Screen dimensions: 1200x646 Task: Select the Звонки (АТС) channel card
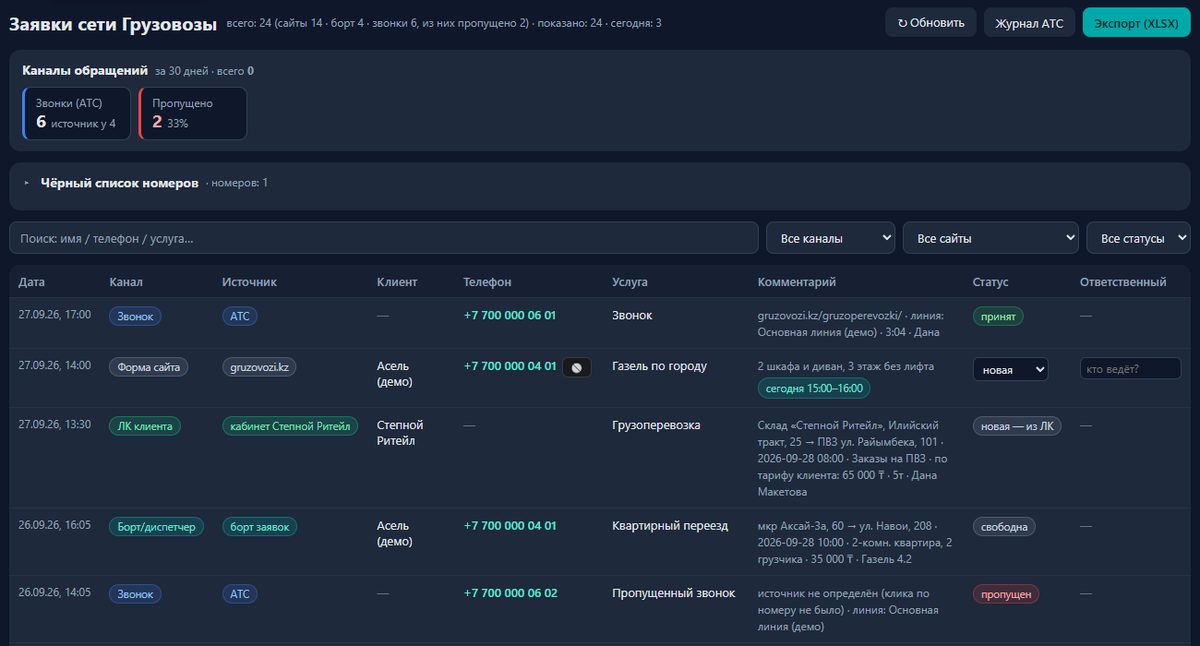[x=78, y=113]
